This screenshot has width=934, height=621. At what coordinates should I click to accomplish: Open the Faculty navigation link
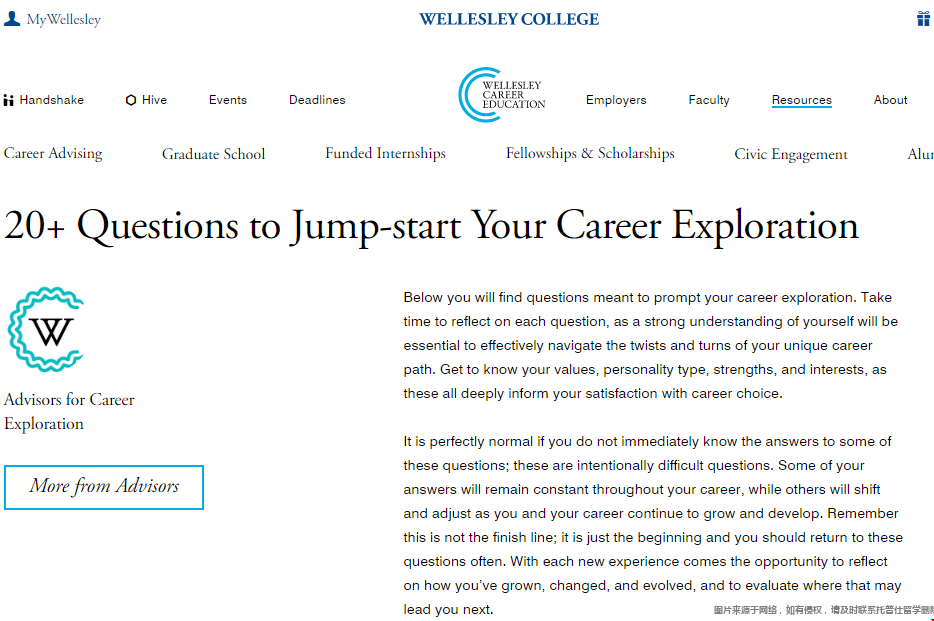(709, 100)
